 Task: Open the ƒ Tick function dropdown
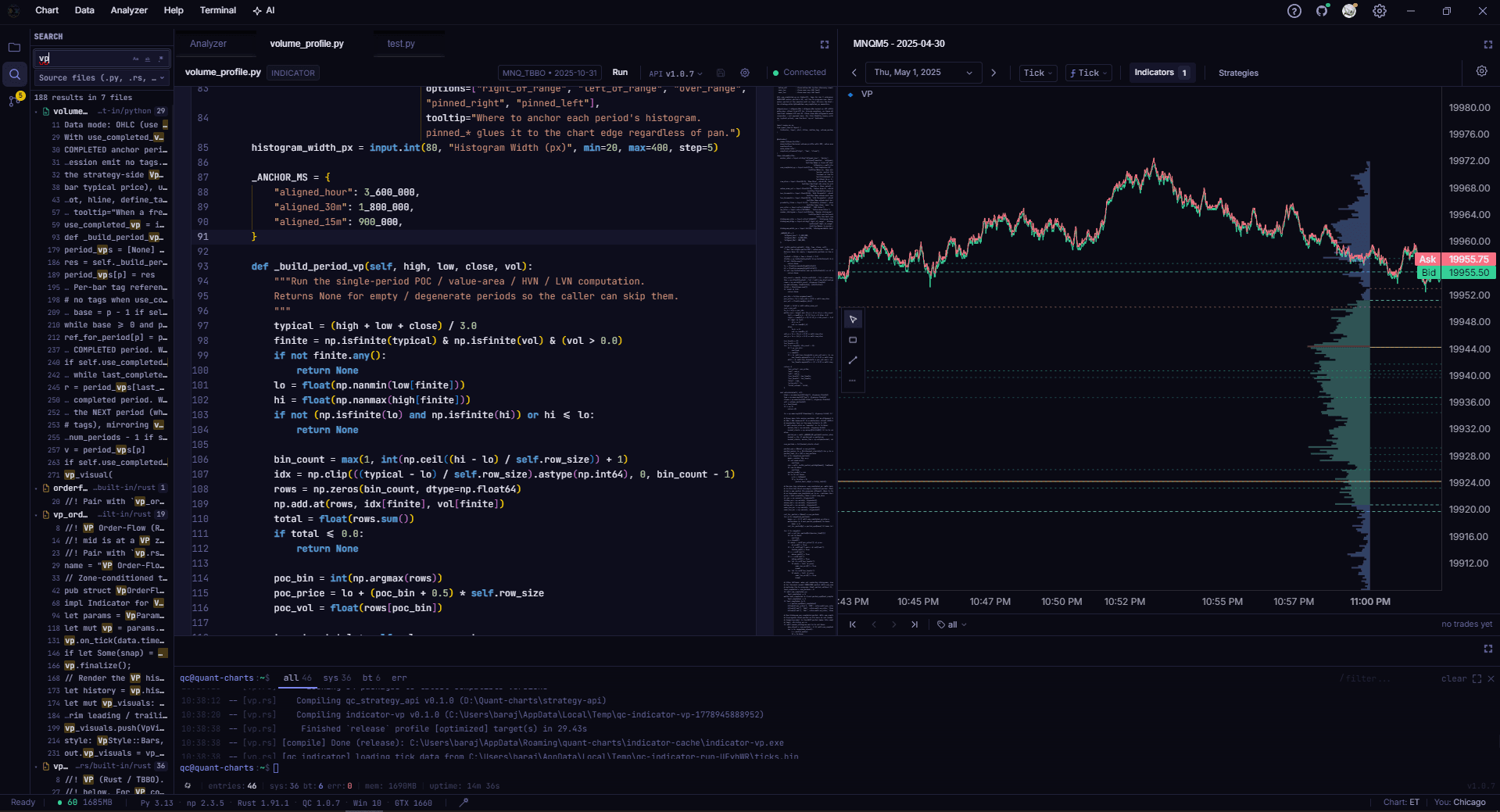click(1089, 73)
